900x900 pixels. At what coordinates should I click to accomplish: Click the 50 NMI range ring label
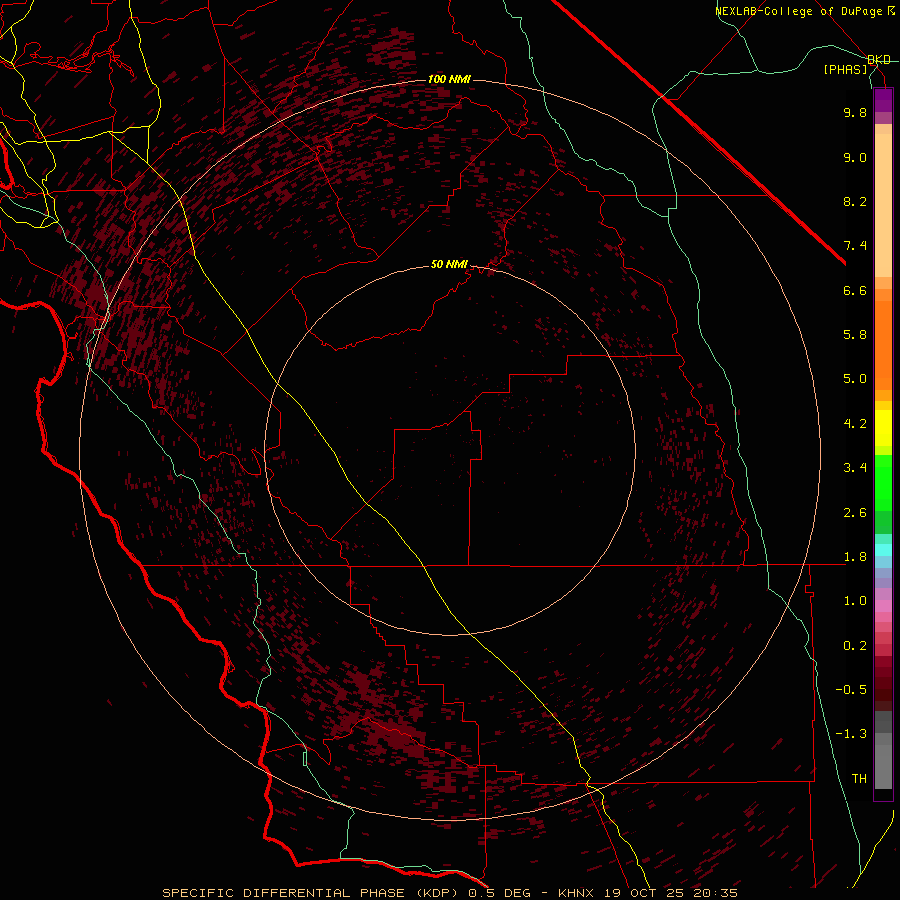click(449, 264)
